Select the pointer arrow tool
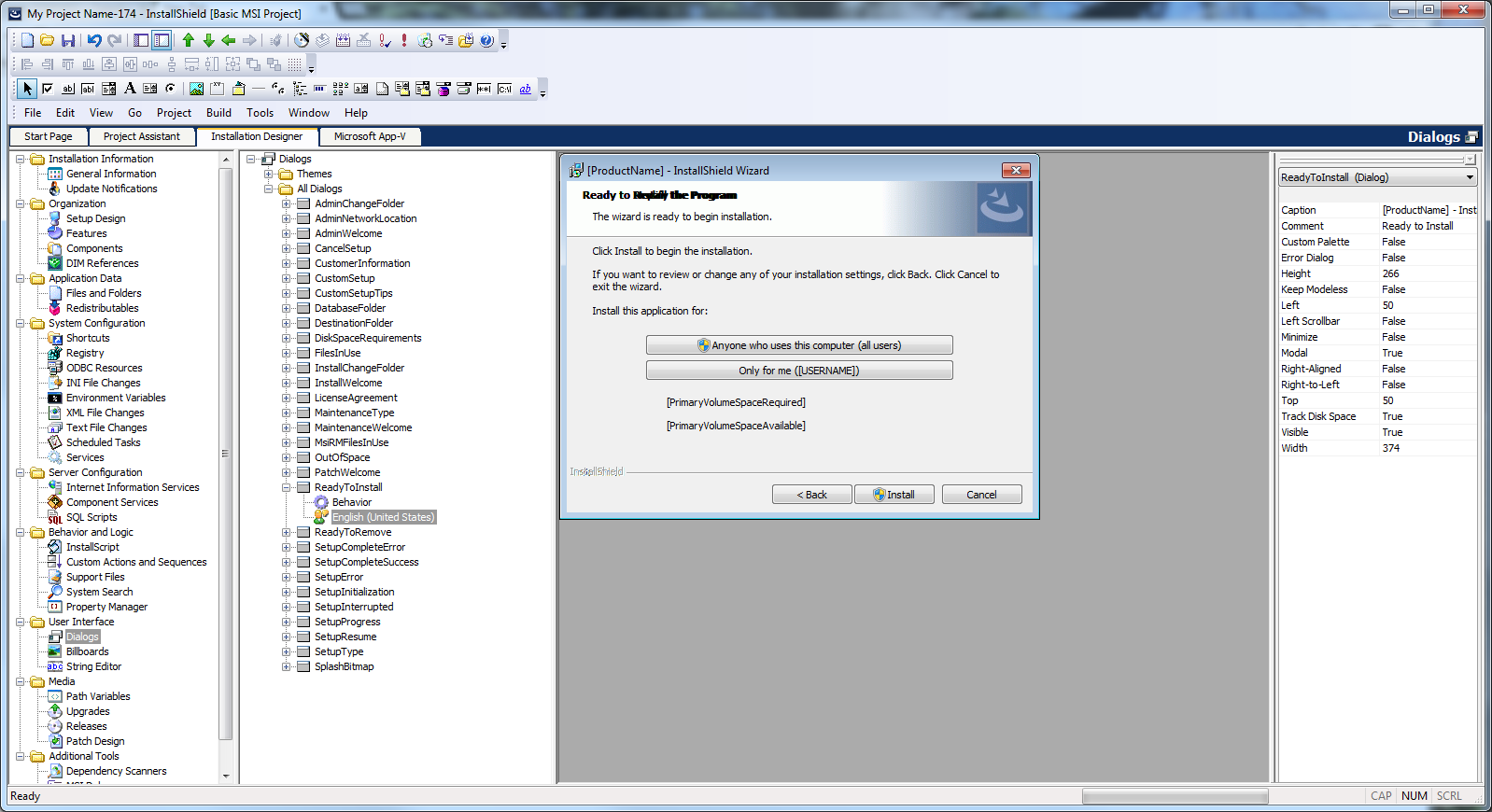This screenshot has width=1492, height=812. click(27, 89)
